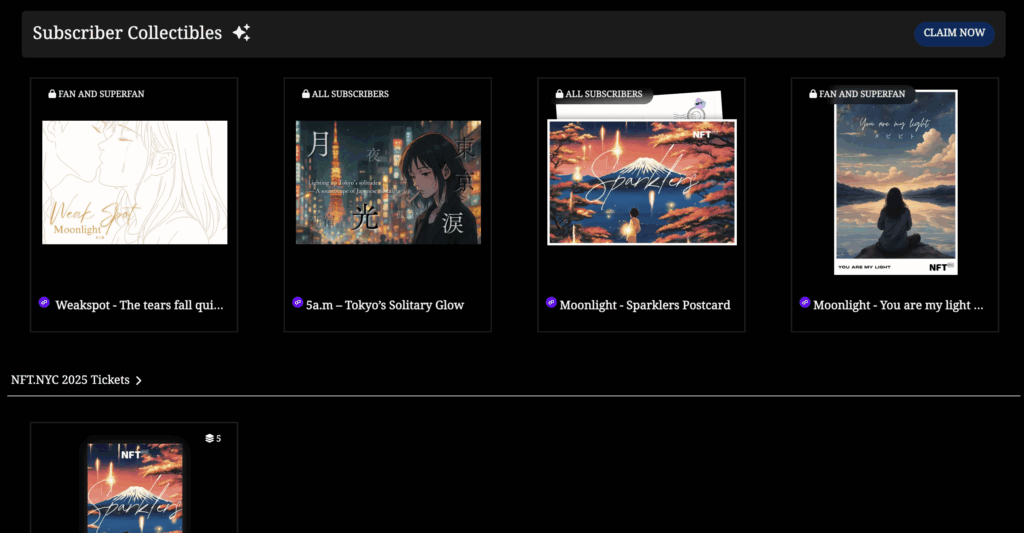Click the lock icon on Sparklers Postcard card
This screenshot has width=1024, height=533.
tap(559, 94)
